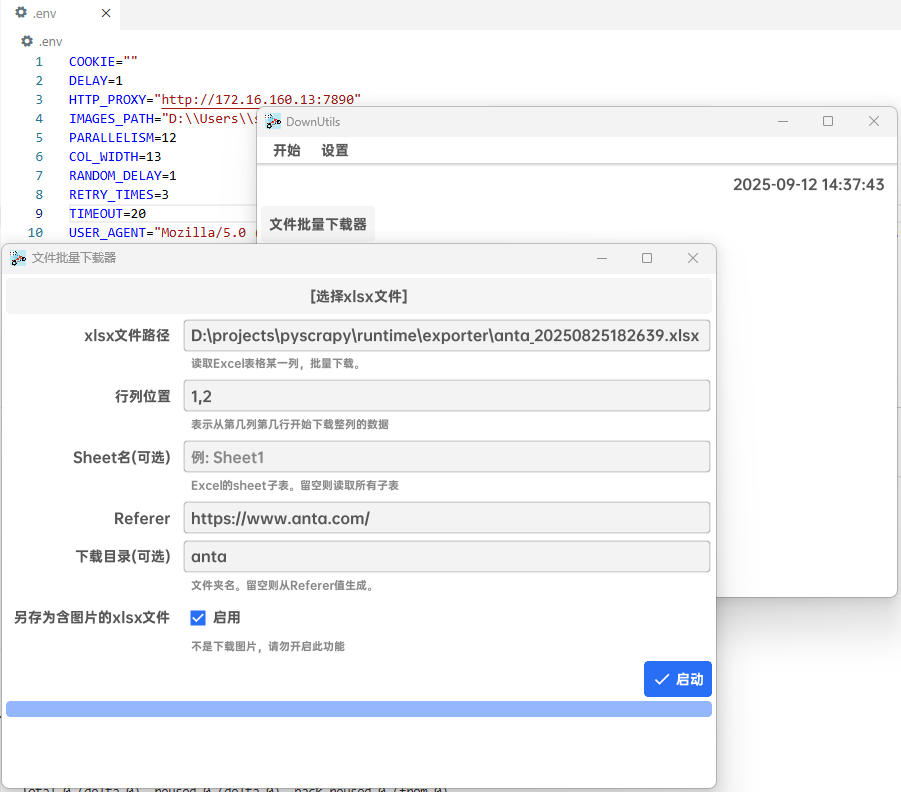Image resolution: width=901 pixels, height=792 pixels.
Task: Click the COOKIE="" line
Action: pos(103,61)
